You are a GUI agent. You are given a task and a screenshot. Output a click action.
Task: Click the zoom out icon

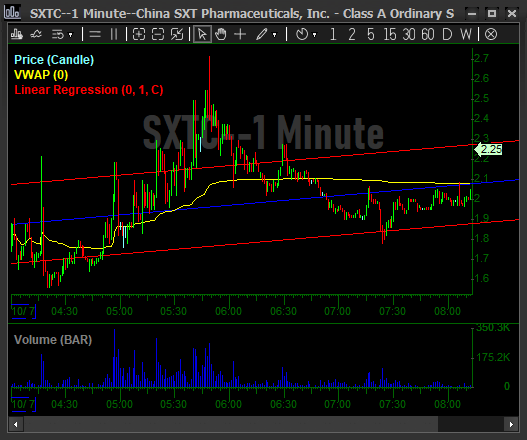point(158,34)
